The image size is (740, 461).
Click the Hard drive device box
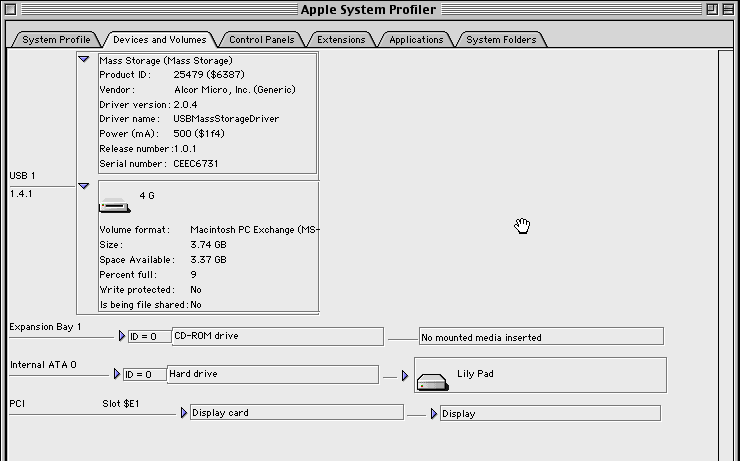tap(273, 374)
